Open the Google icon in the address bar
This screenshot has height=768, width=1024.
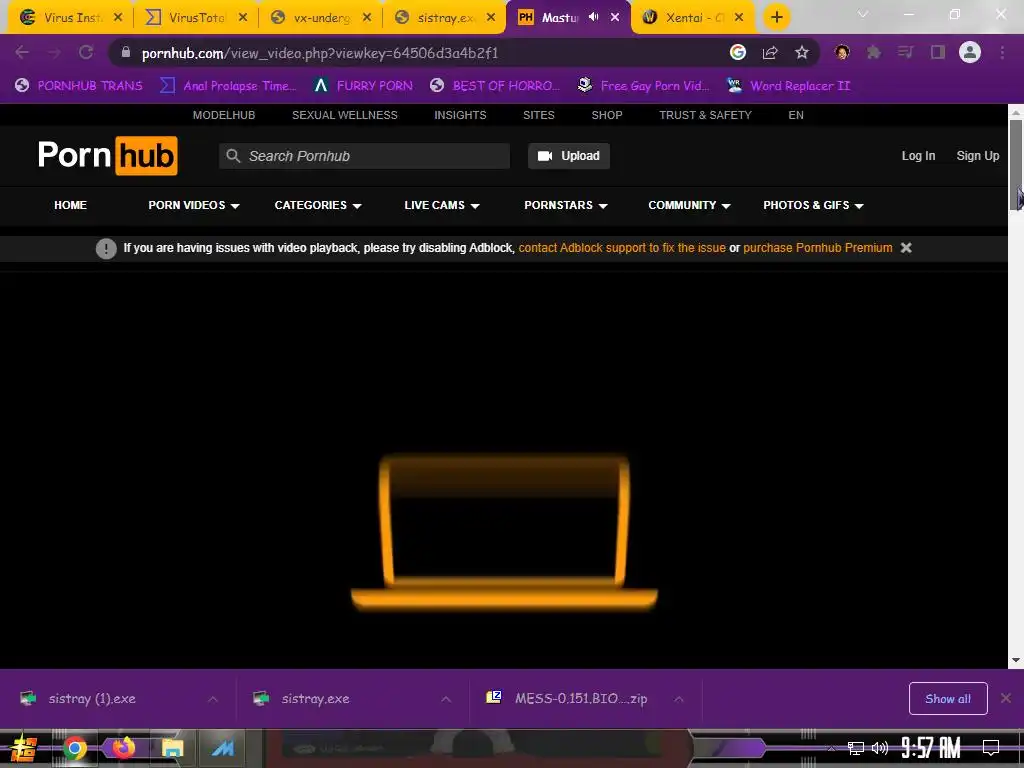point(738,52)
